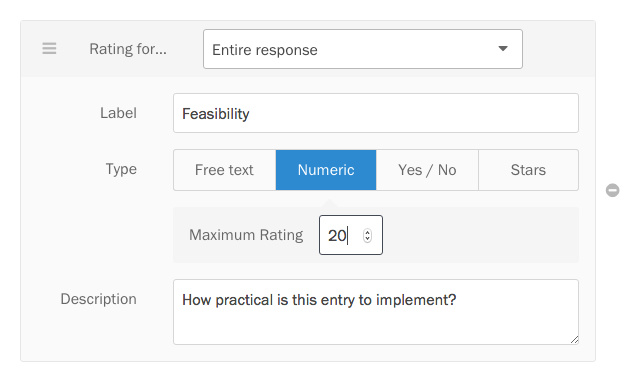The image size is (637, 377).
Task: Click the dropdown caret arrow in Rating for
Action: (503, 49)
